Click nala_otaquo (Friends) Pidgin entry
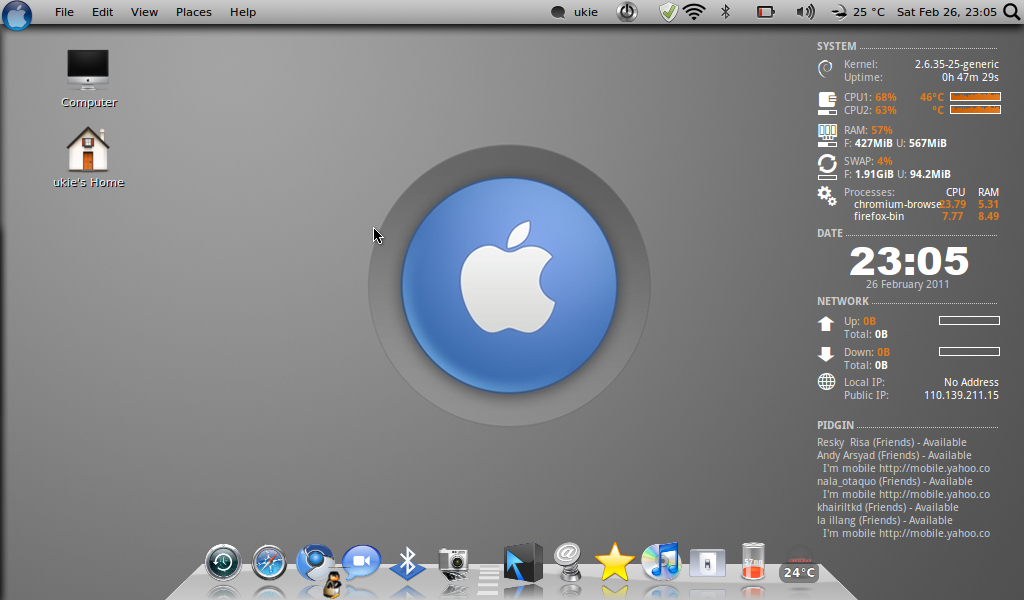Screen dimensions: 1024x600 (x=895, y=481)
